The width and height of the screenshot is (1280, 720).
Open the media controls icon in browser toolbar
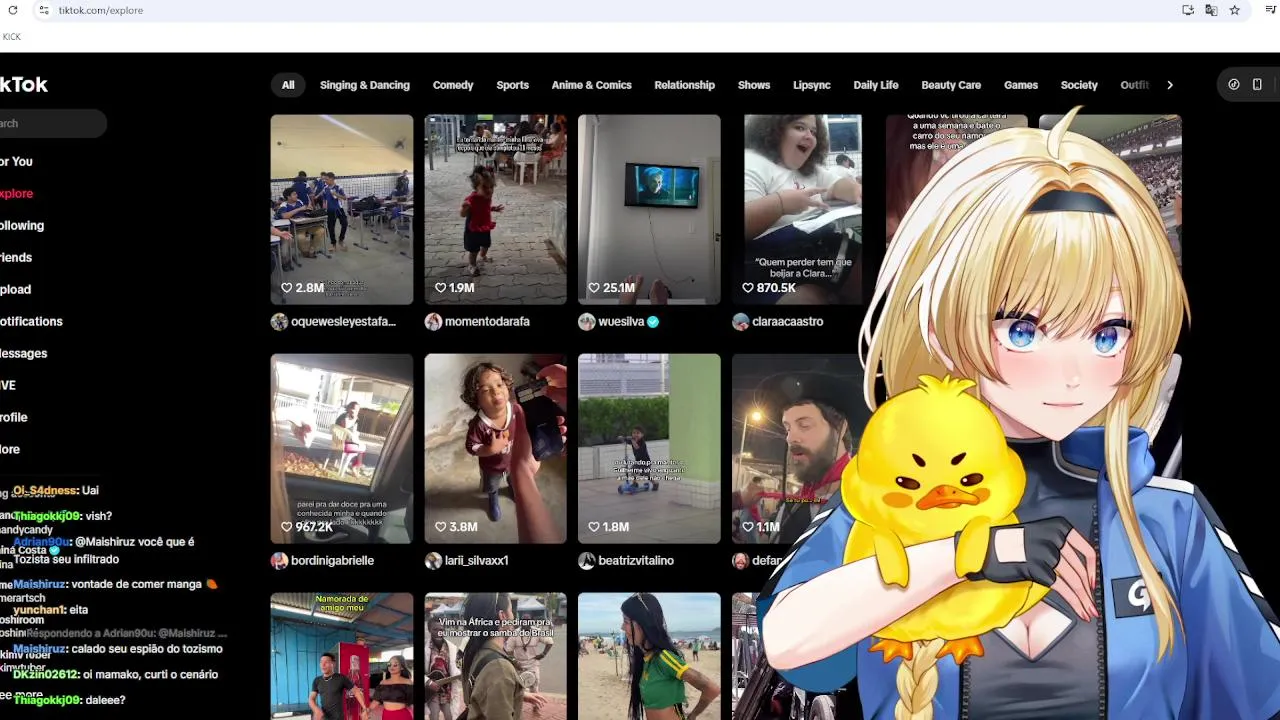coord(1271,10)
